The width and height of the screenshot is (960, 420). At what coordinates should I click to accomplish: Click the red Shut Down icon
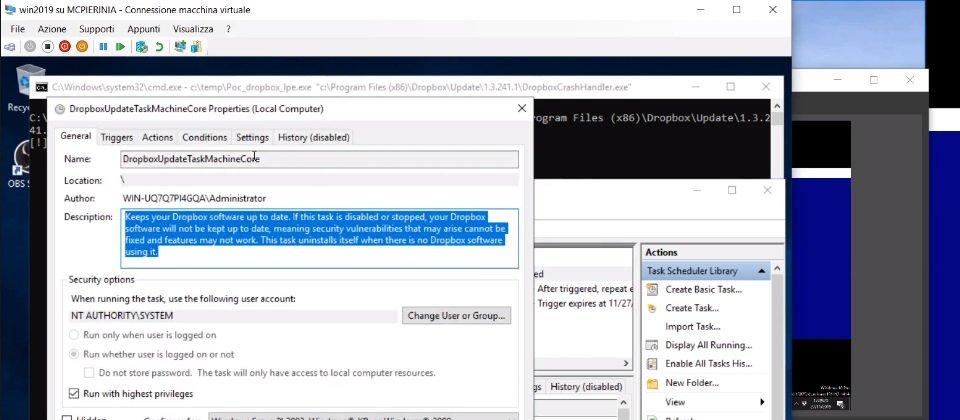click(x=64, y=47)
